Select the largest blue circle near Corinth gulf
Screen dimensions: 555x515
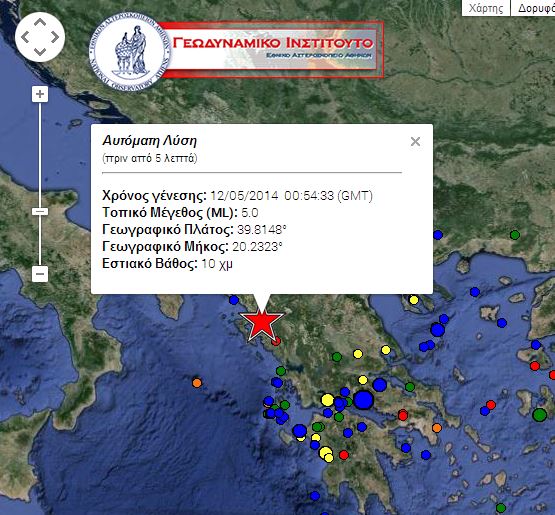pyautogui.click(x=364, y=400)
